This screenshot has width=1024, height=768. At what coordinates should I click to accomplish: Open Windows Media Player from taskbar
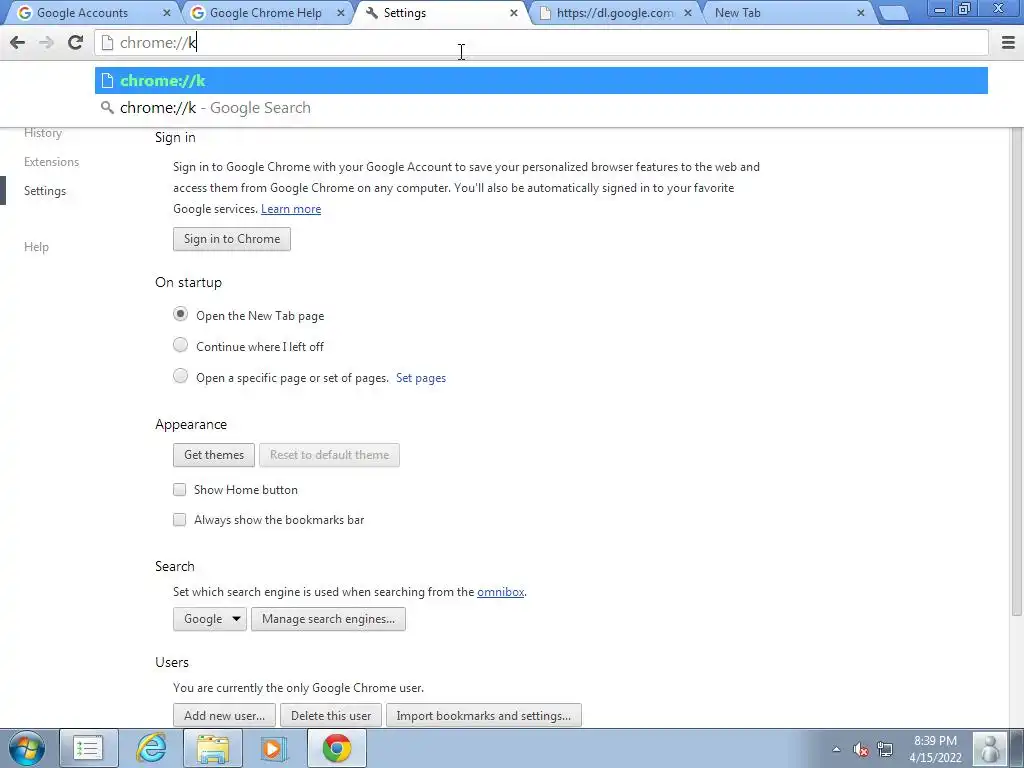(274, 748)
